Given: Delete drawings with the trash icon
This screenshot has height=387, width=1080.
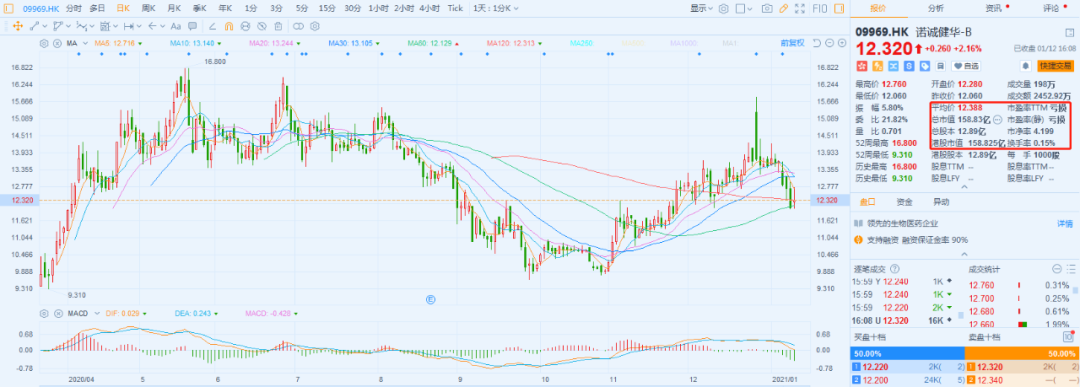Looking at the screenshot, I should coord(278,26).
